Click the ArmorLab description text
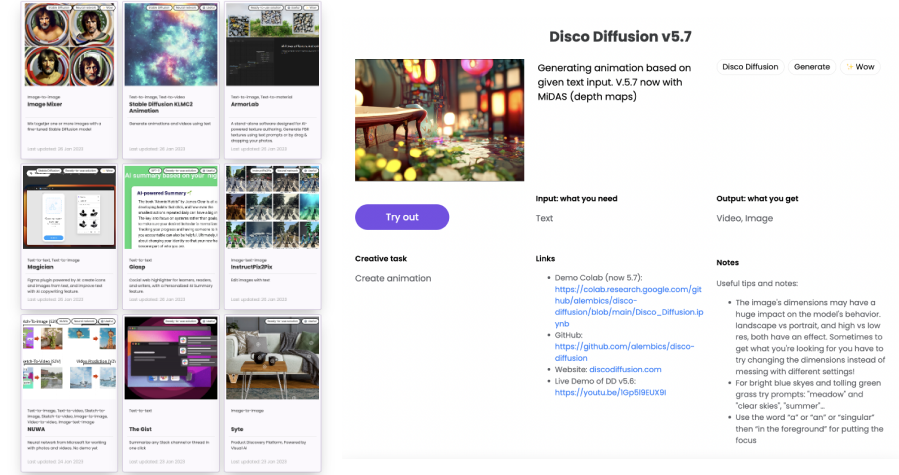The height and width of the screenshot is (475, 899). (269, 132)
